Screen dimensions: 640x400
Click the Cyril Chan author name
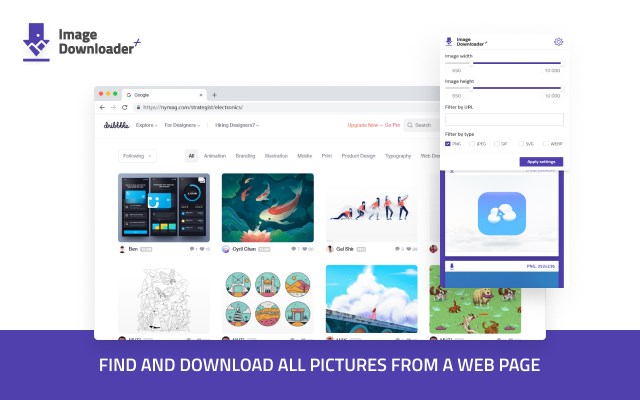244,249
